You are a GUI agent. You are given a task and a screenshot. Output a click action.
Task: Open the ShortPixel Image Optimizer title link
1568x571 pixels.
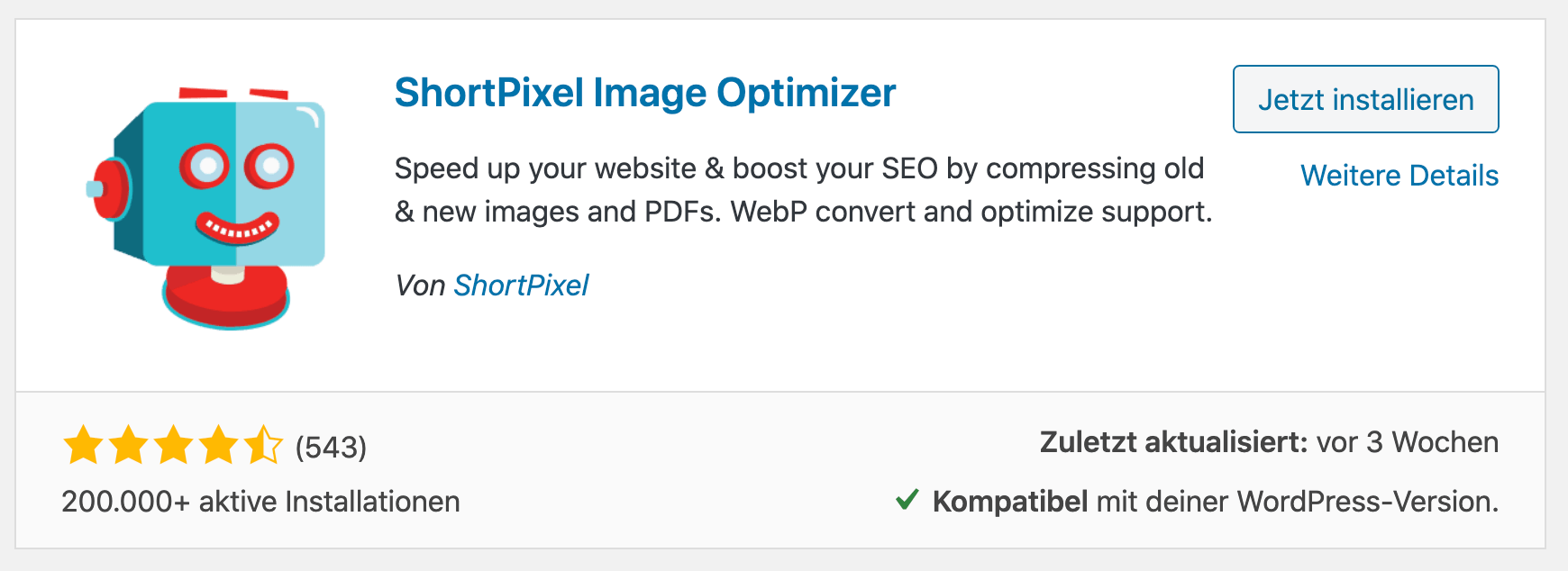point(645,93)
